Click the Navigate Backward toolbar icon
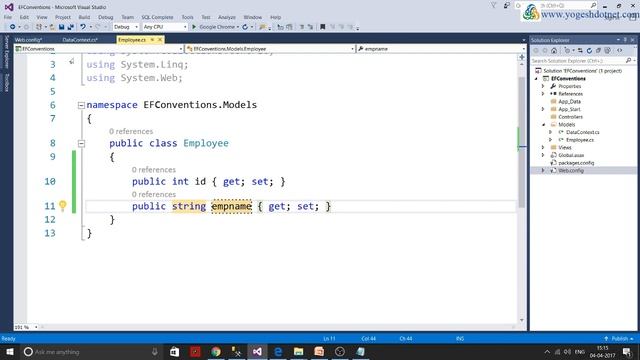The height and width of the screenshot is (360, 640). [13, 27]
